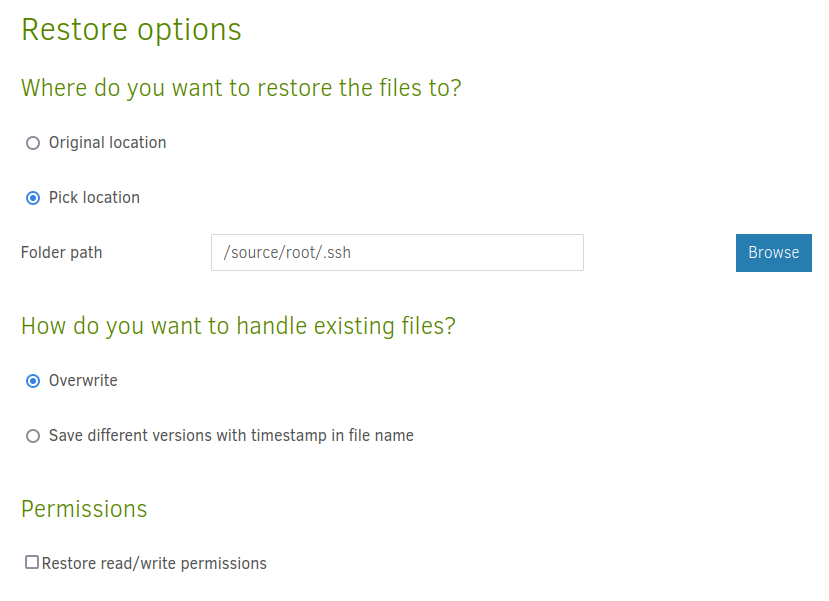829x601 pixels.
Task: Open the folder picker with Browse
Action: [773, 253]
